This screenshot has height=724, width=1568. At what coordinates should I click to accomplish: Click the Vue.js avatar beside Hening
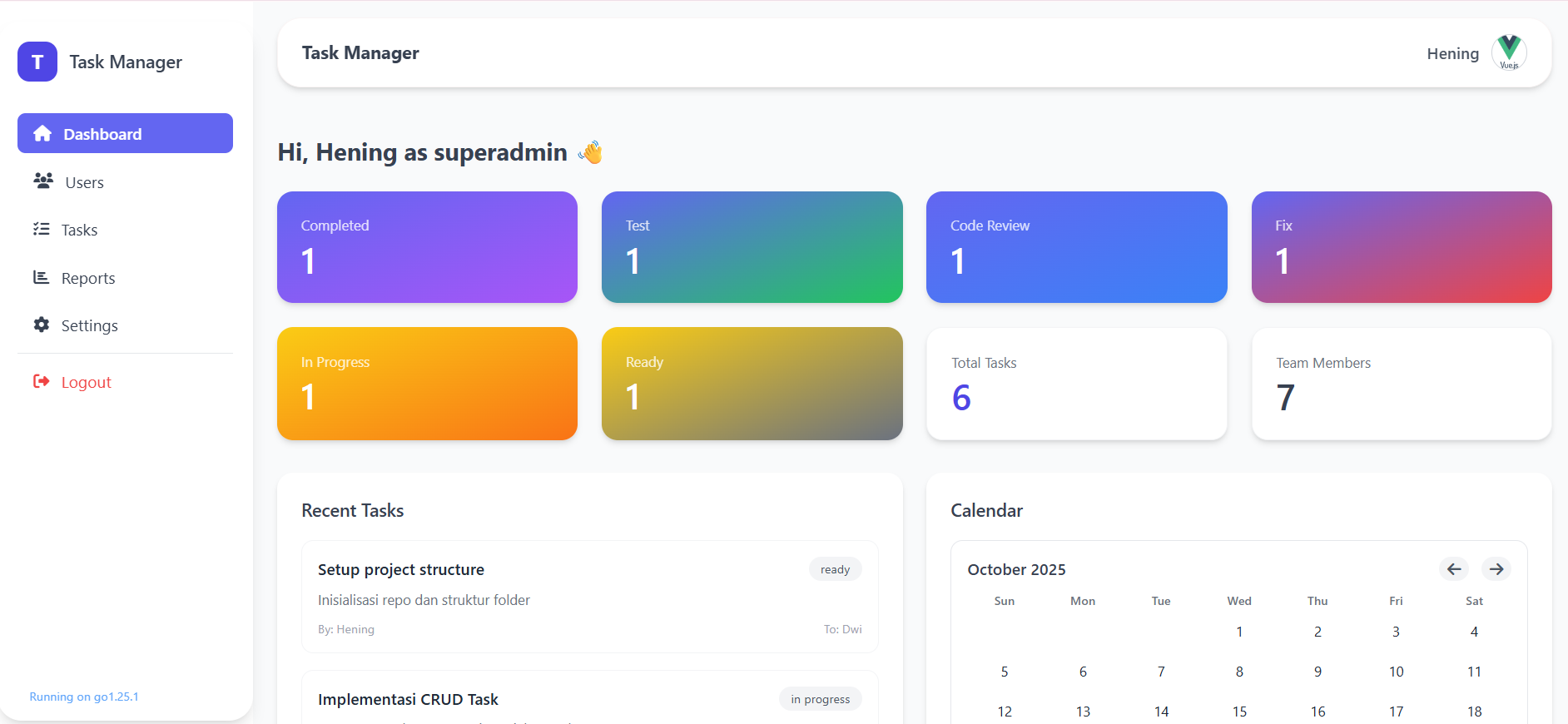(1509, 53)
